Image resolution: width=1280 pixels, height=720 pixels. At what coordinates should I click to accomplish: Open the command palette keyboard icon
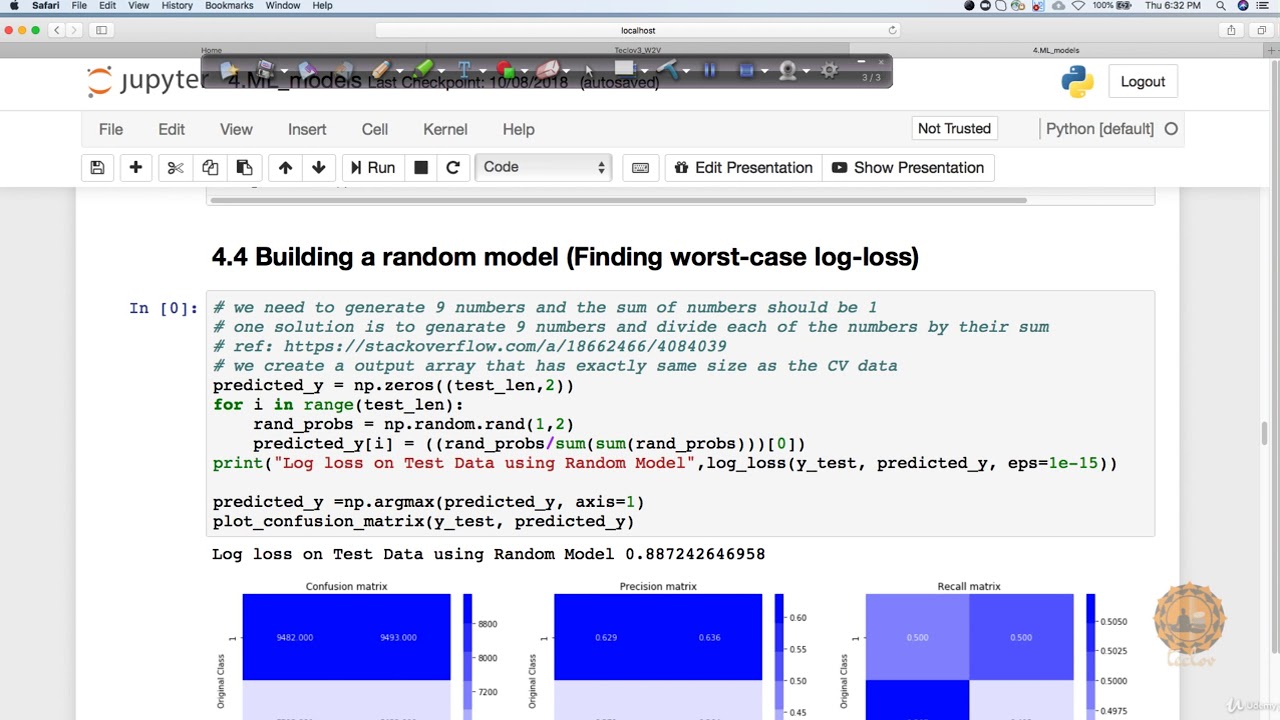(641, 168)
